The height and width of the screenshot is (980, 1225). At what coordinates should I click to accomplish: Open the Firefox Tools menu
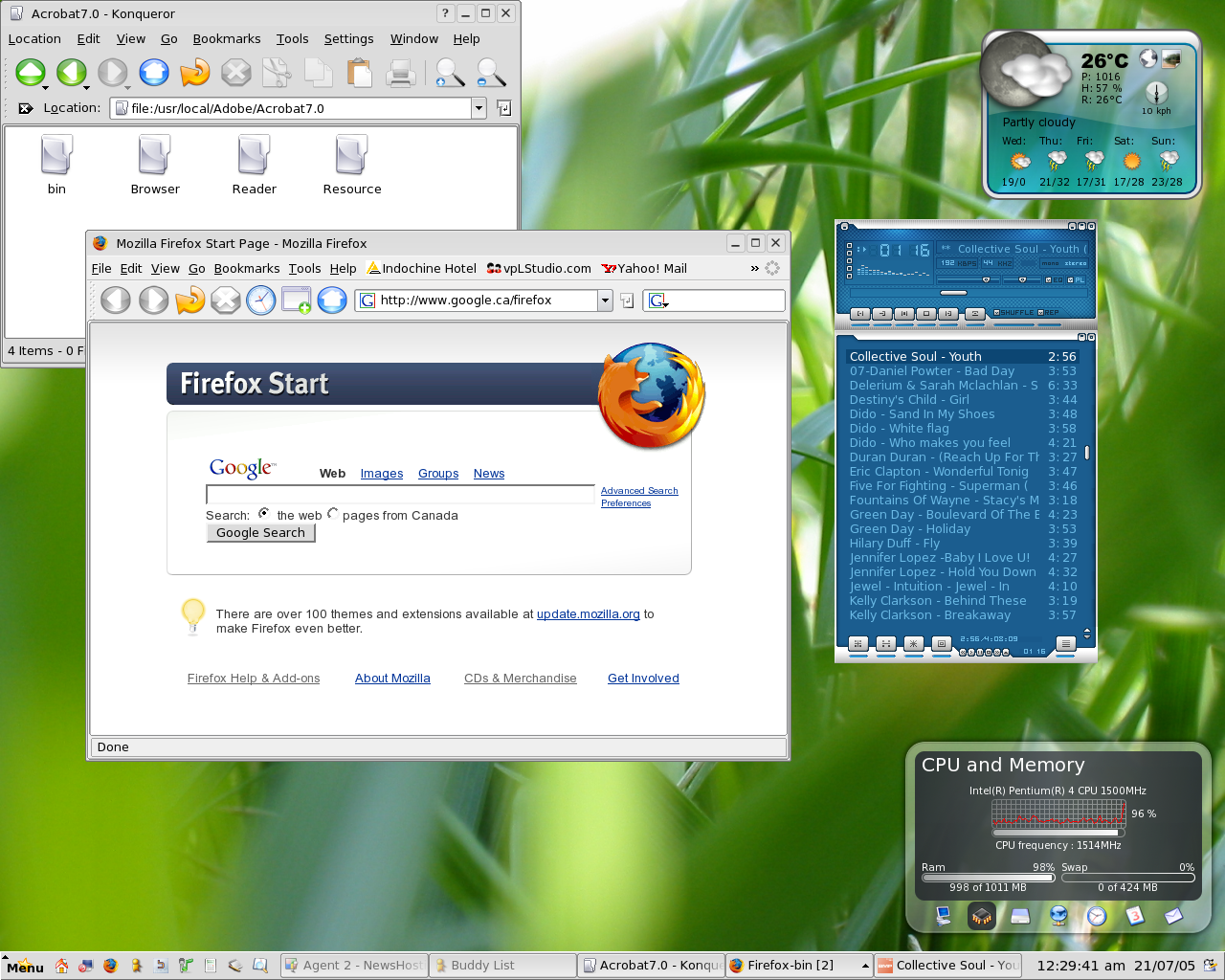(305, 269)
